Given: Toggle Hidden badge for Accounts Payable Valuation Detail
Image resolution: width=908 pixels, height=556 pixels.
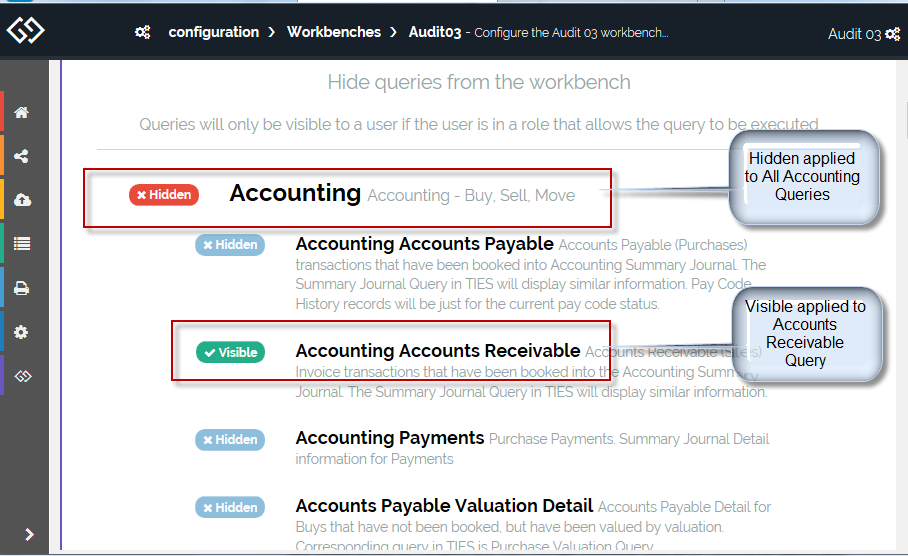Looking at the screenshot, I should pyautogui.click(x=230, y=507).
